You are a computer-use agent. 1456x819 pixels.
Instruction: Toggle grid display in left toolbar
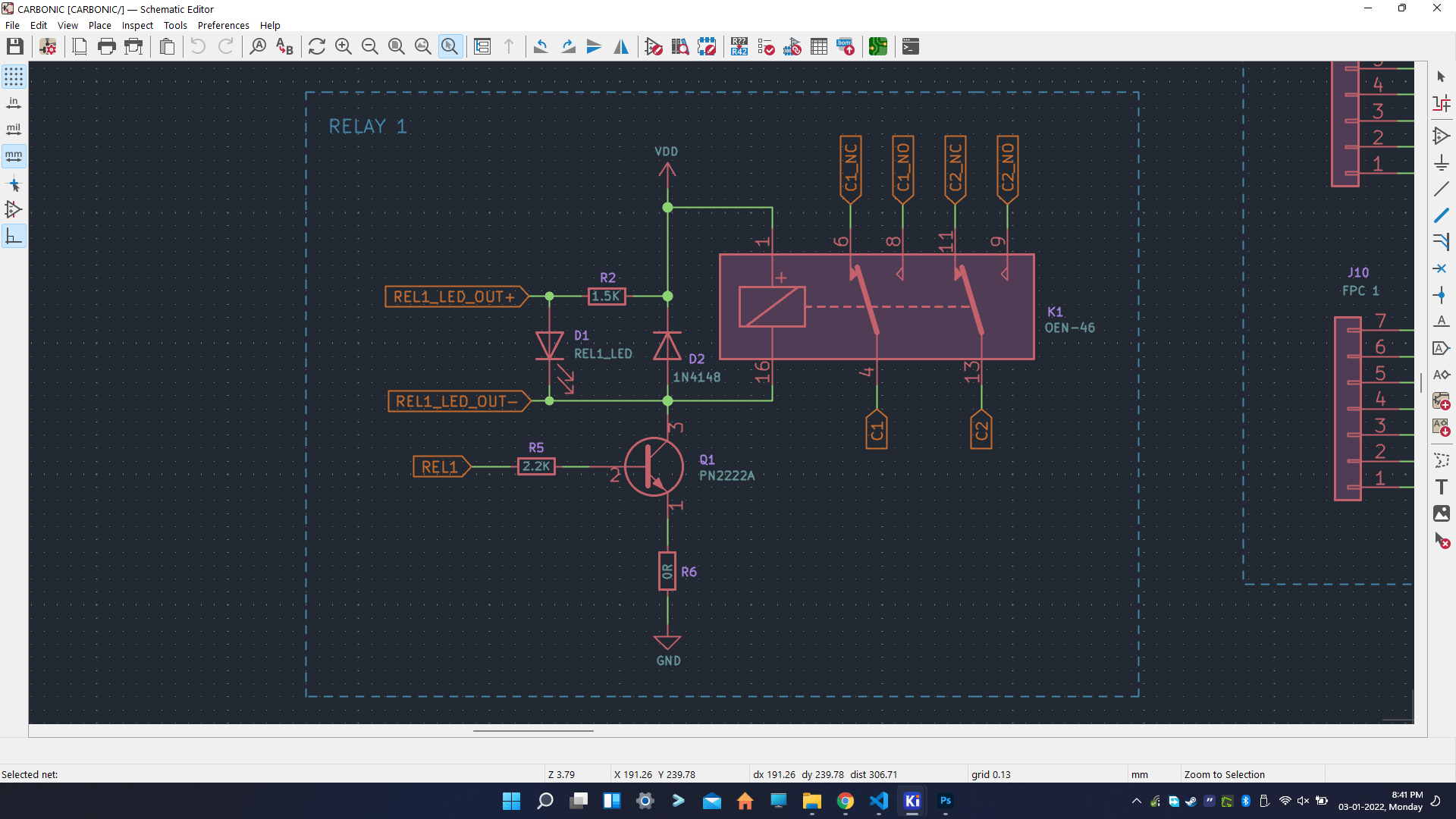[14, 77]
